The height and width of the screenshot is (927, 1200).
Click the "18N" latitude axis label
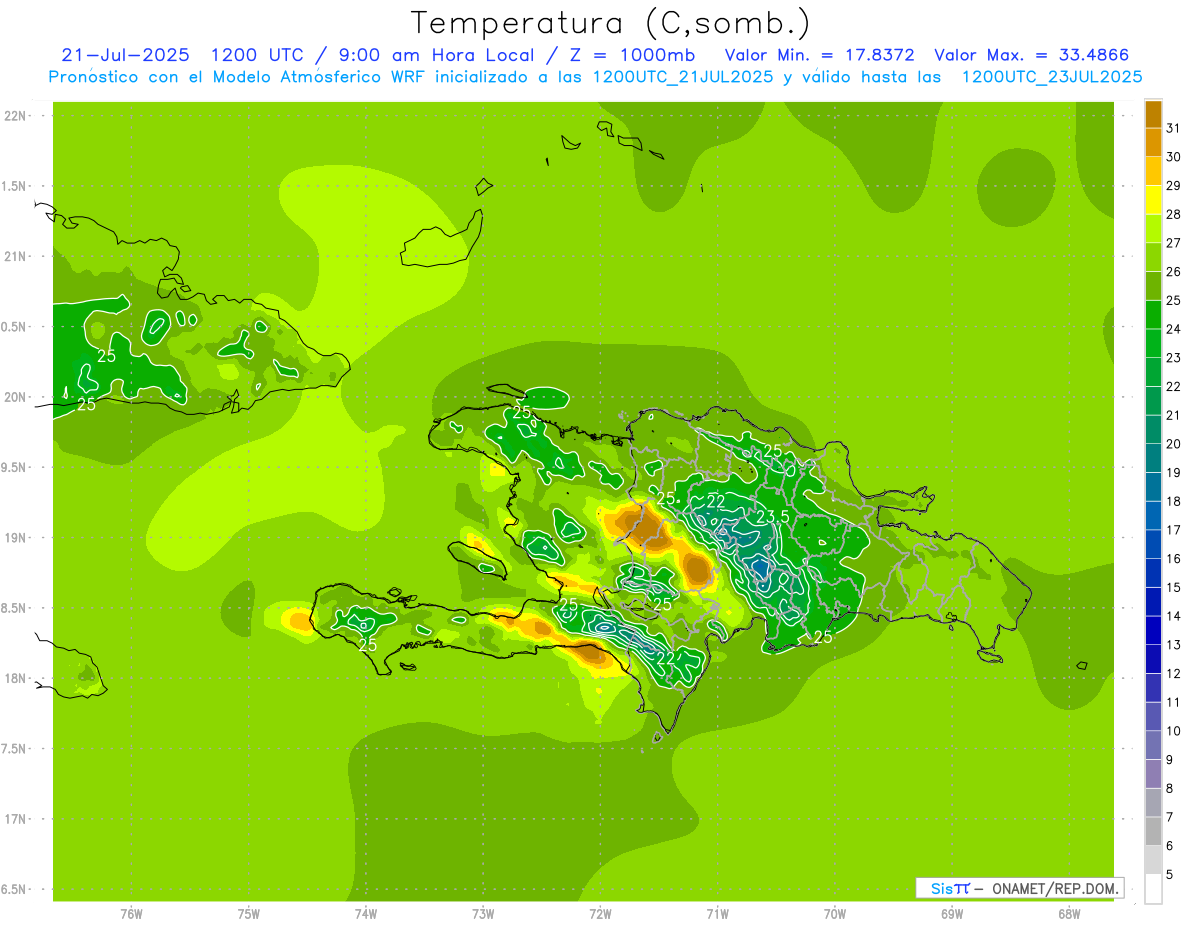[x=14, y=678]
